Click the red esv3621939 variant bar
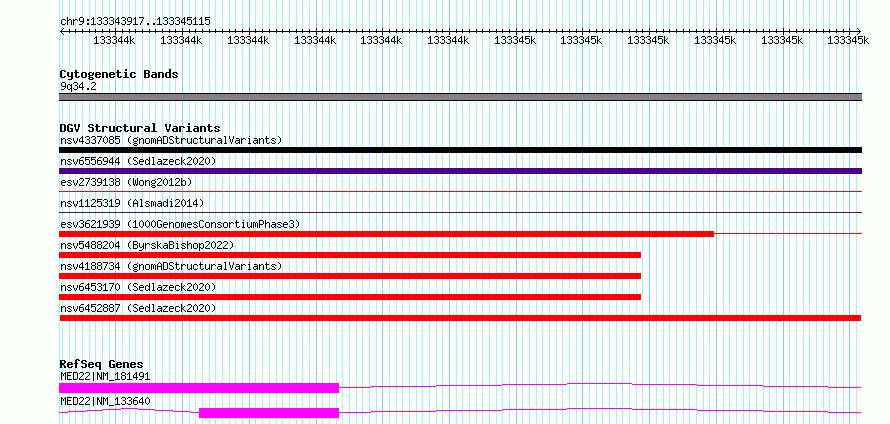Screen dimensions: 890x424 coord(387,234)
